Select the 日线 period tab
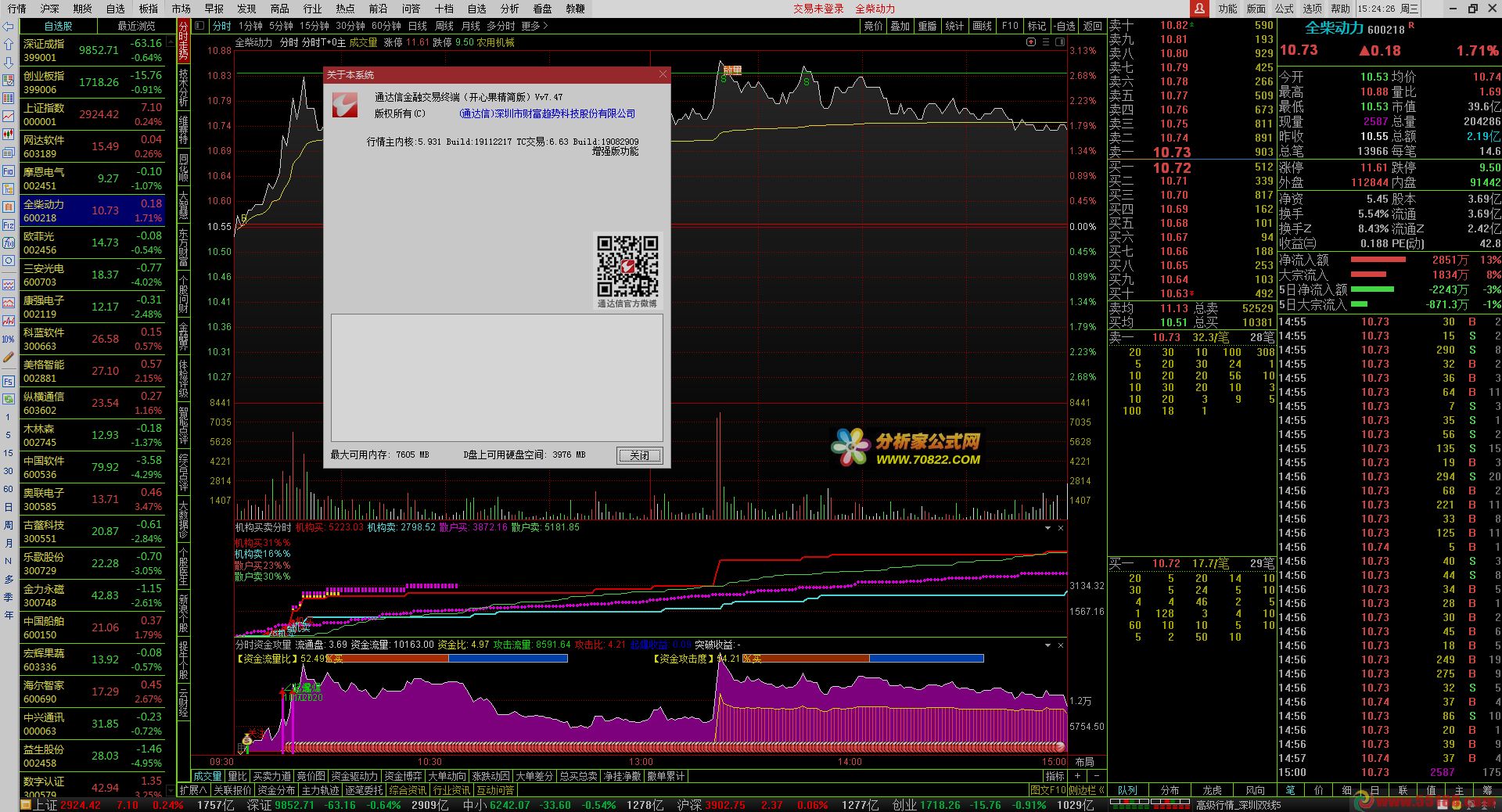Screen dimensions: 1502x812 417,26
